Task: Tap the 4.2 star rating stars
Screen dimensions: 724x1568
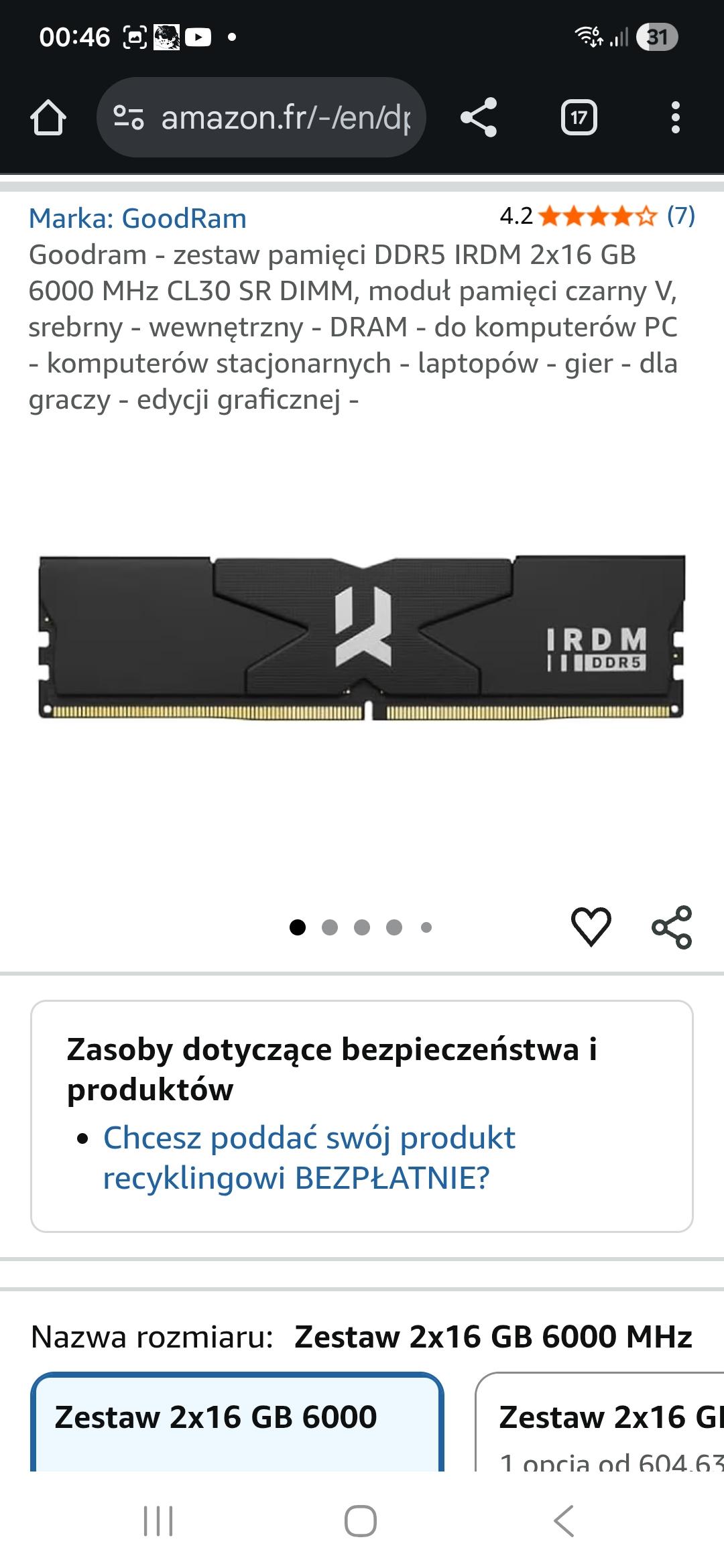Action: (x=598, y=216)
